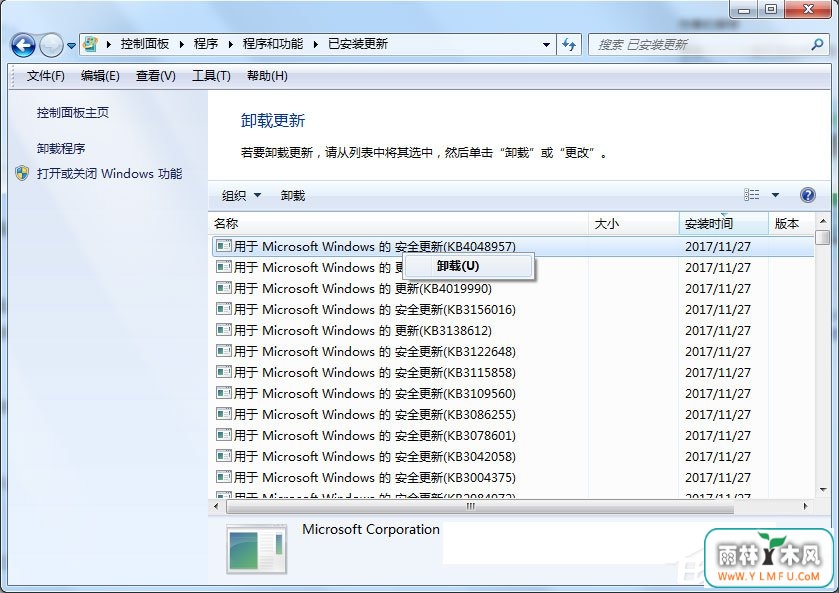Sort by the 大小 column header
This screenshot has width=839, height=593.
tap(634, 224)
